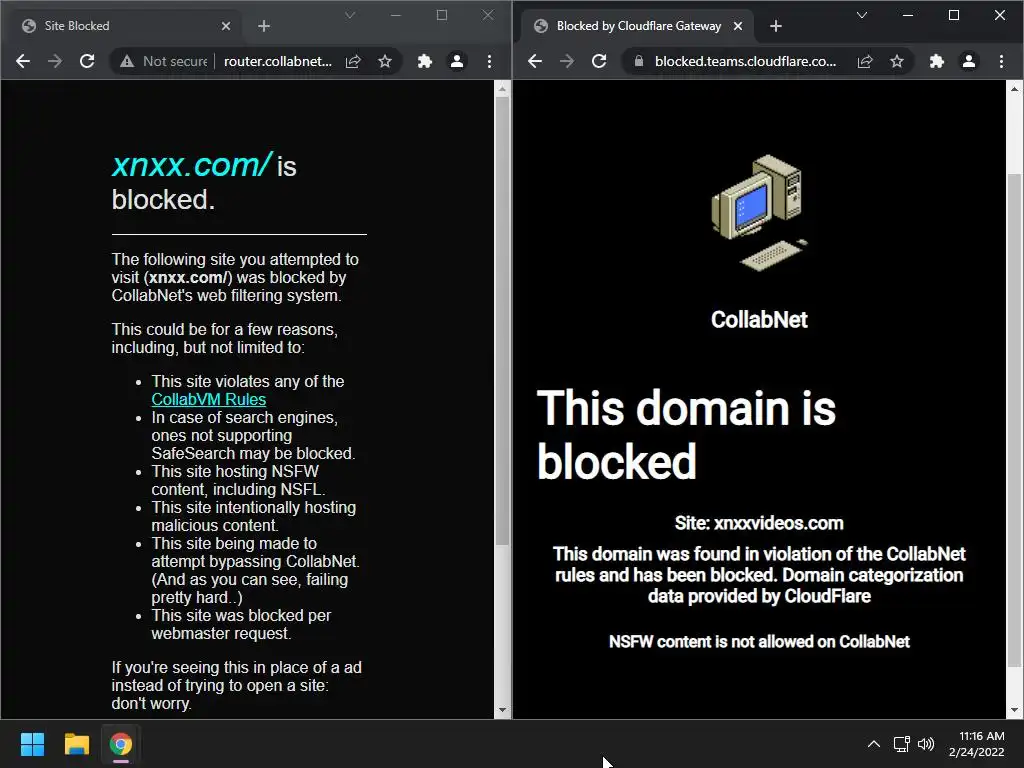Click the right window's scroll down arrow
1024x768 pixels.
pos(1014,710)
